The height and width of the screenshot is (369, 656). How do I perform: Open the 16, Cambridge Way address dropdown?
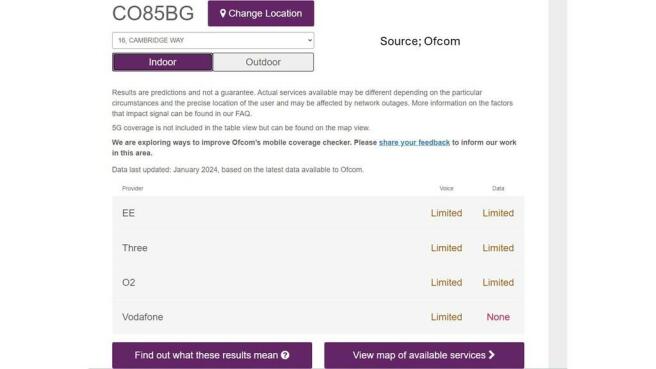coord(213,41)
